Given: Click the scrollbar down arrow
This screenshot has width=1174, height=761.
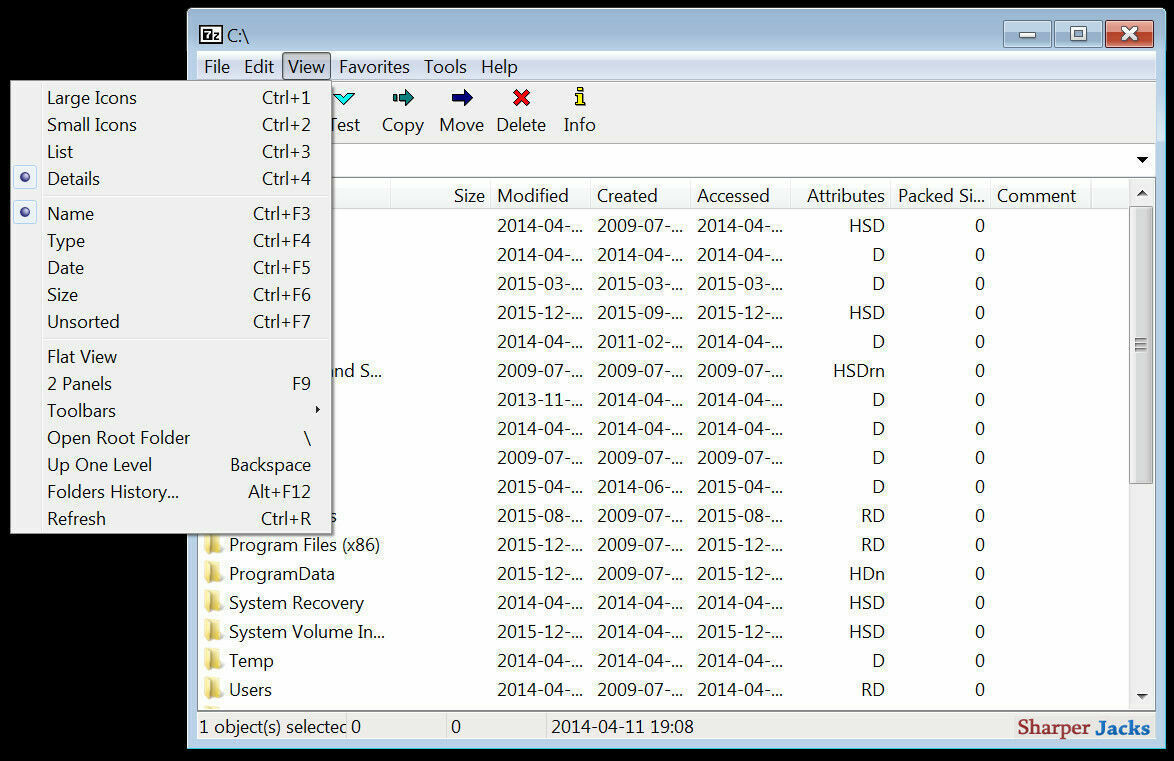Looking at the screenshot, I should click(x=1142, y=696).
